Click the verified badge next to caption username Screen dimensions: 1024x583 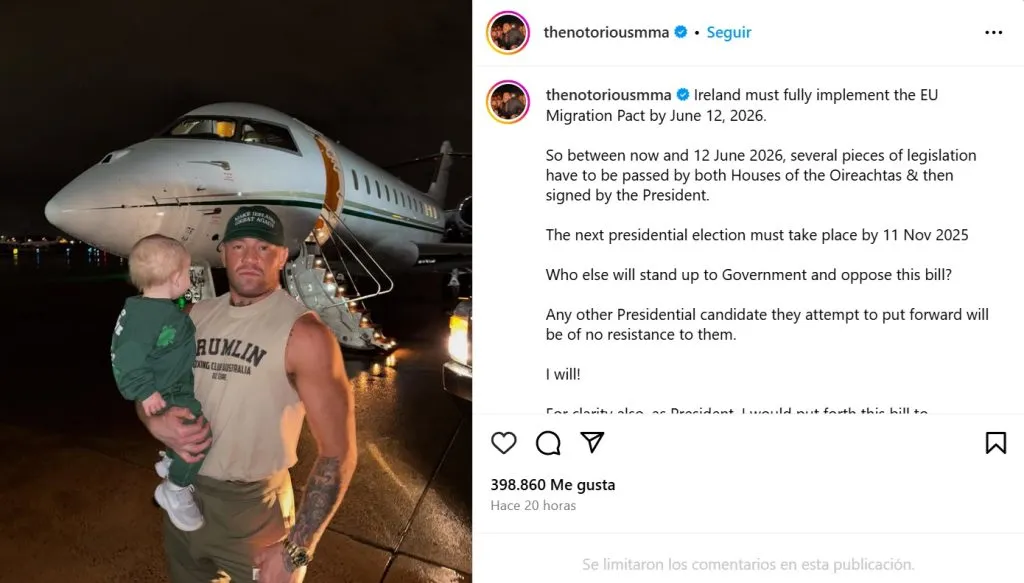(x=683, y=95)
